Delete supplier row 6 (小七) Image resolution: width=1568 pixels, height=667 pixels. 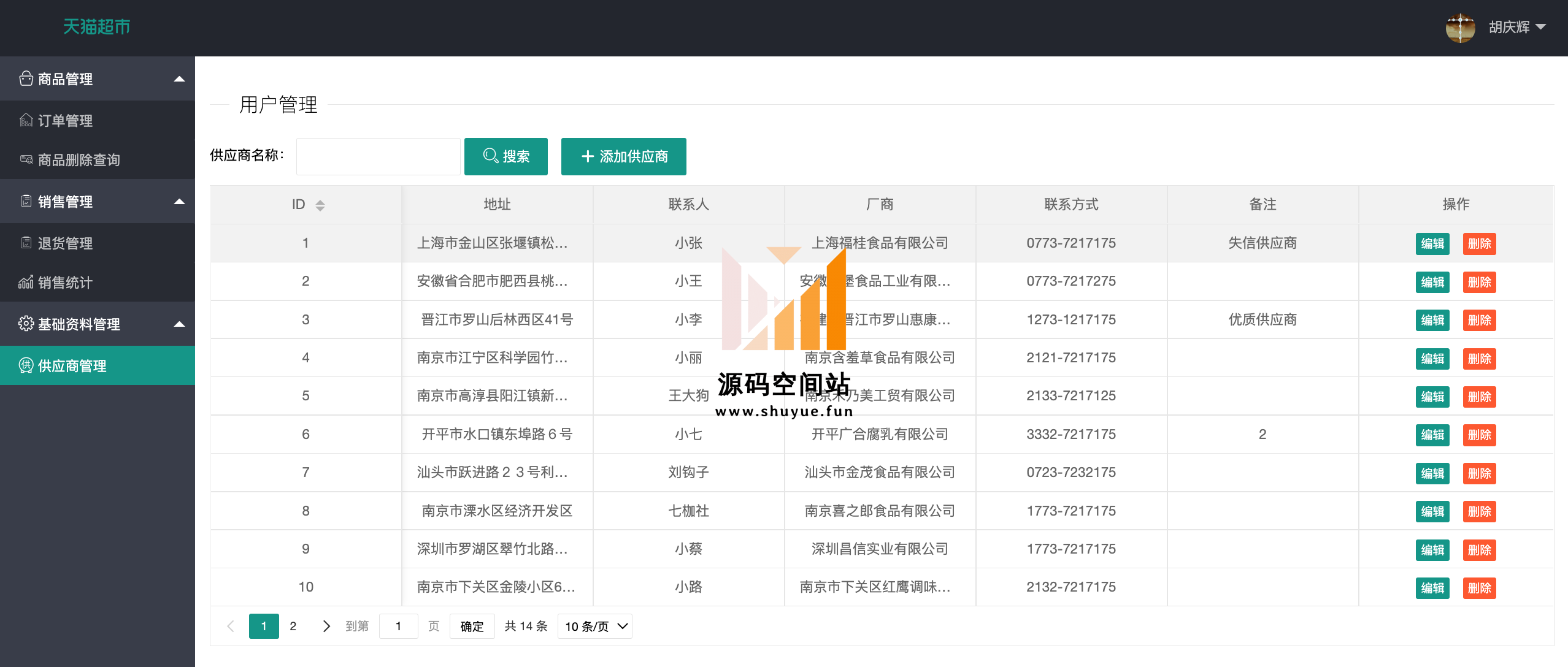(x=1480, y=435)
